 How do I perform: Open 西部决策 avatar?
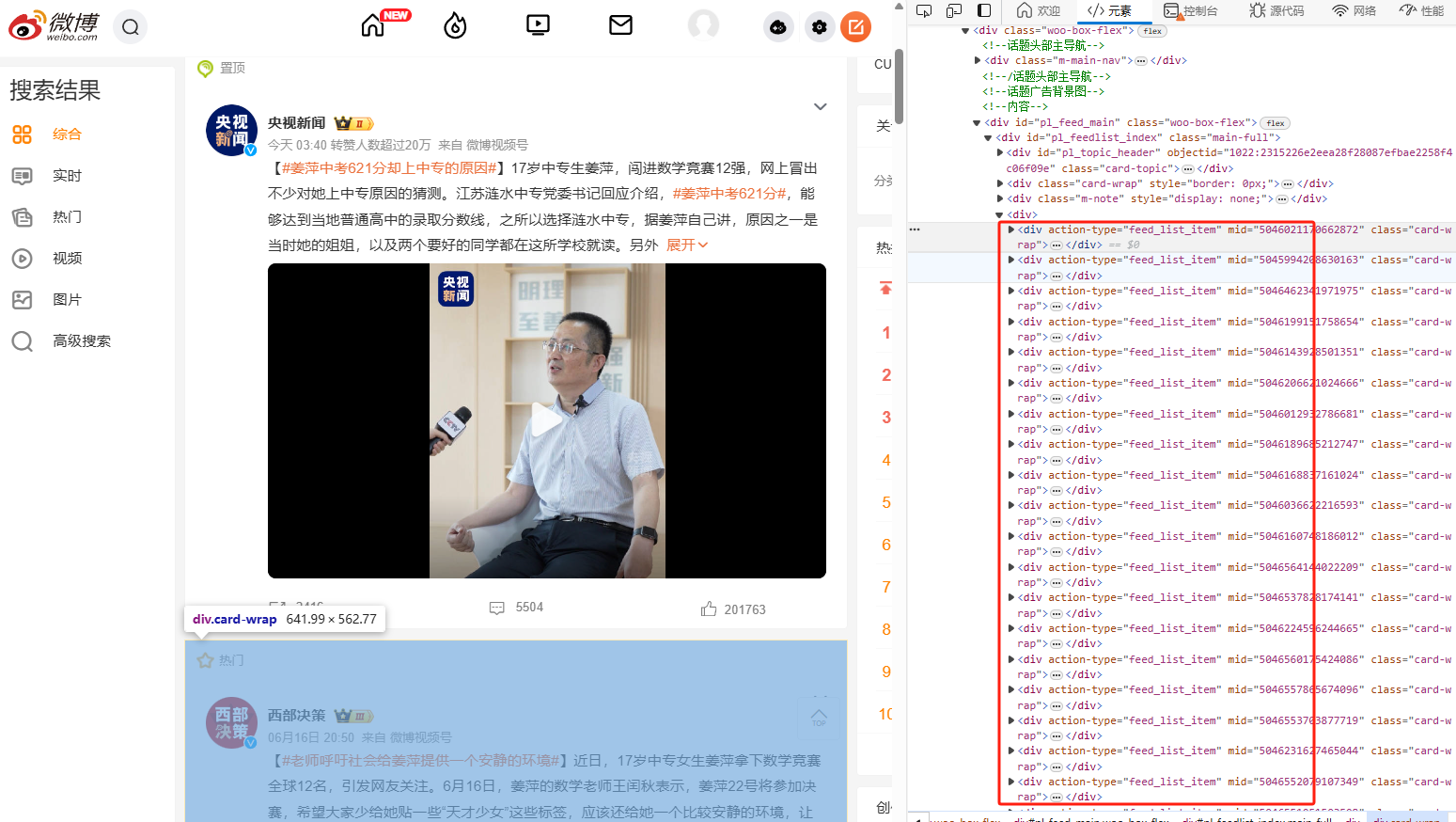(231, 723)
